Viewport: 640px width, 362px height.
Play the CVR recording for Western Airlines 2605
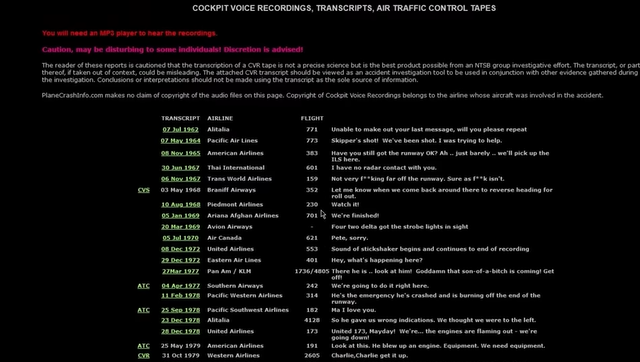pyautogui.click(x=144, y=355)
